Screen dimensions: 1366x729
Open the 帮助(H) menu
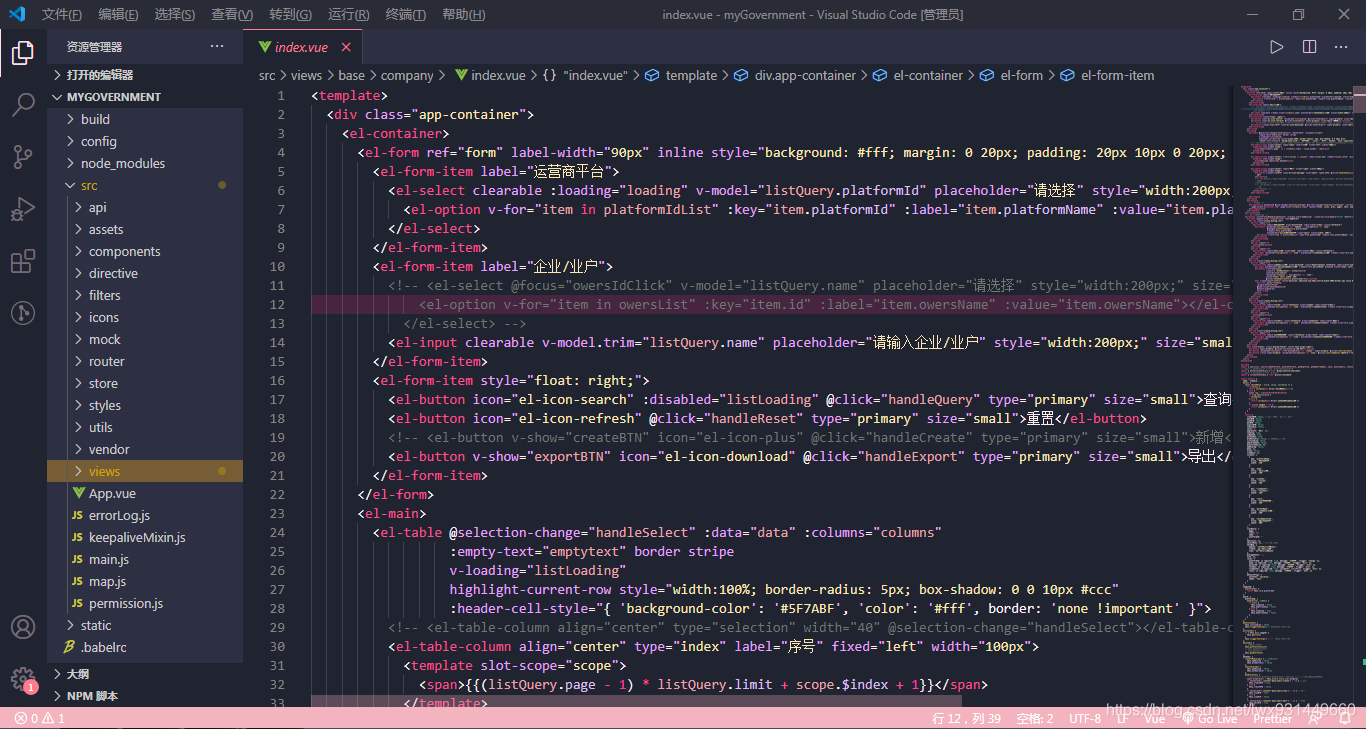[463, 14]
